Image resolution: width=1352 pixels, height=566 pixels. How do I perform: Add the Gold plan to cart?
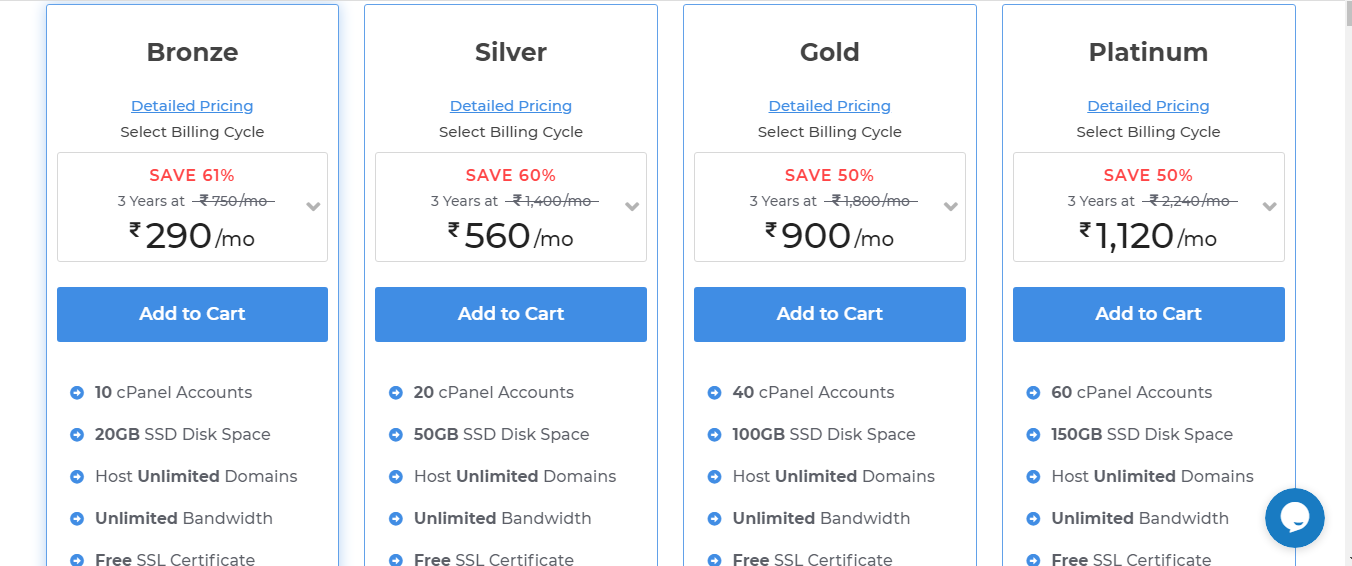(829, 314)
